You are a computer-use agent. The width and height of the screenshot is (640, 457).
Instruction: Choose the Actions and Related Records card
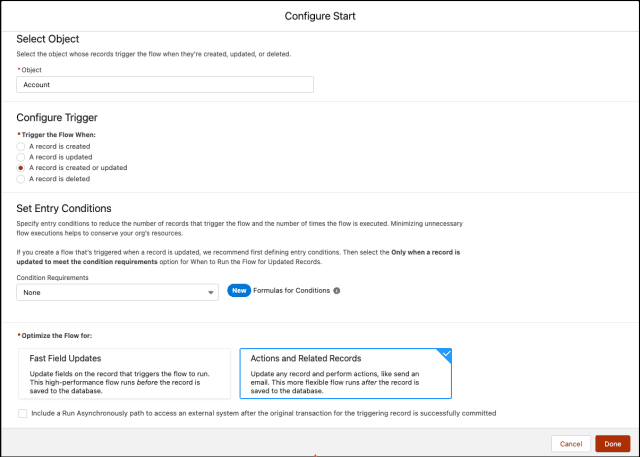coord(346,373)
